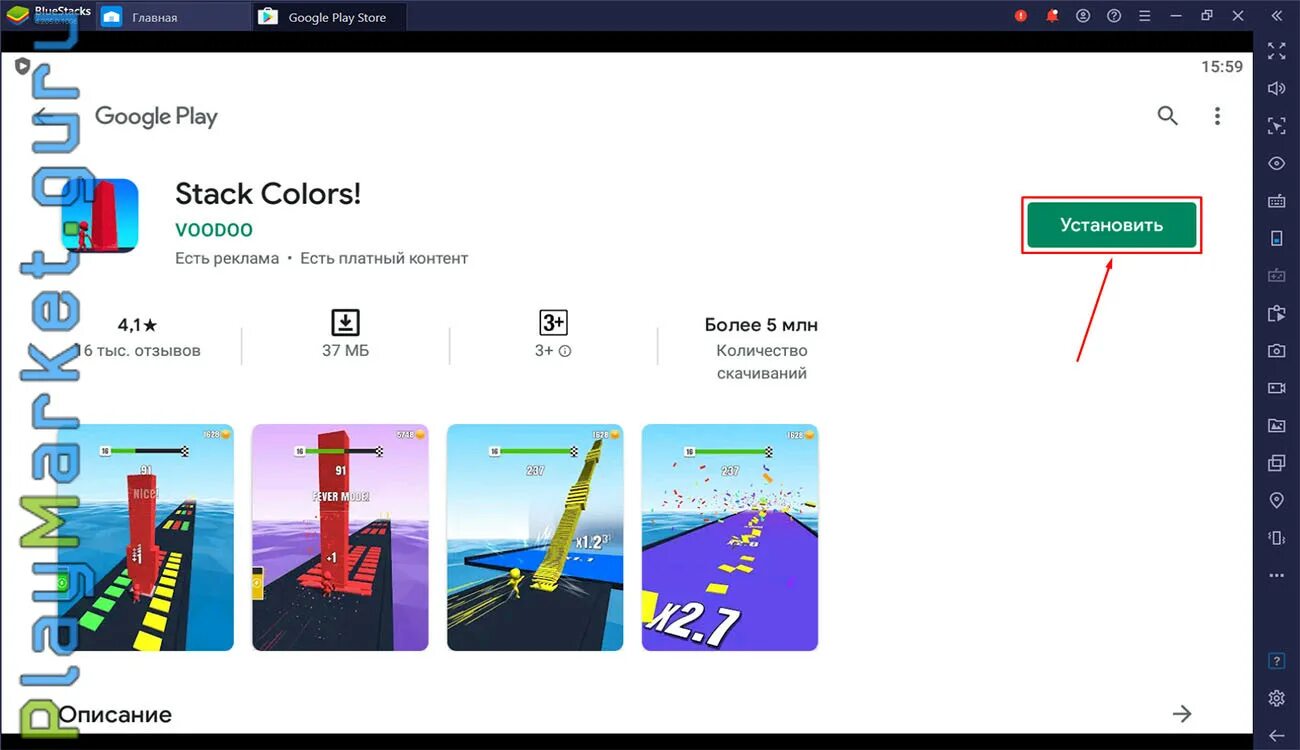Image resolution: width=1300 pixels, height=750 pixels.
Task: Open the VOODOO developer page
Action: (214, 230)
